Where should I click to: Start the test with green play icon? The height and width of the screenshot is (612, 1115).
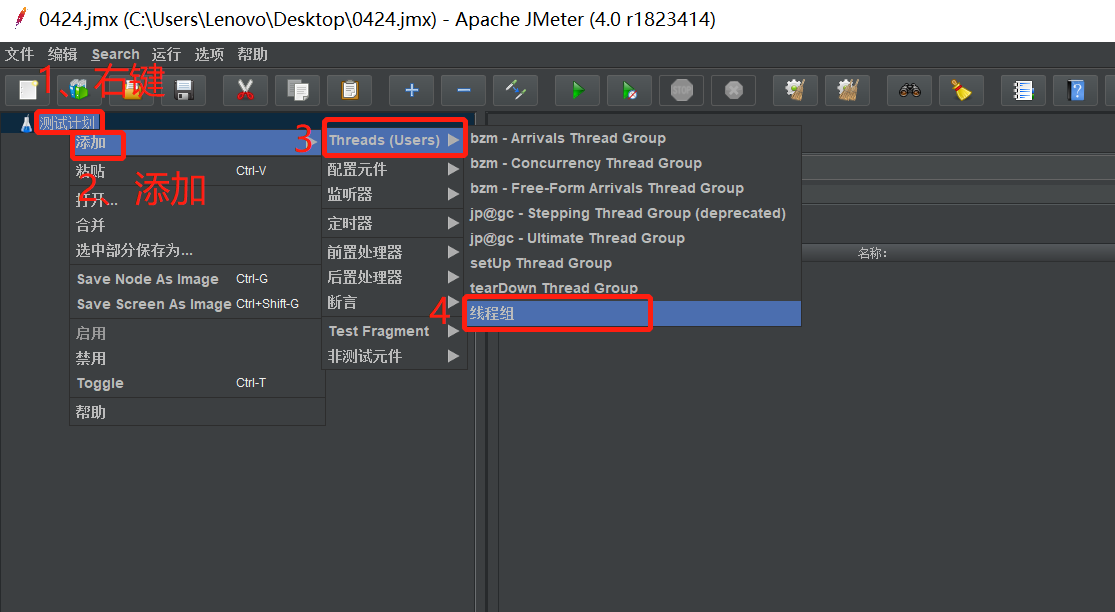click(577, 90)
